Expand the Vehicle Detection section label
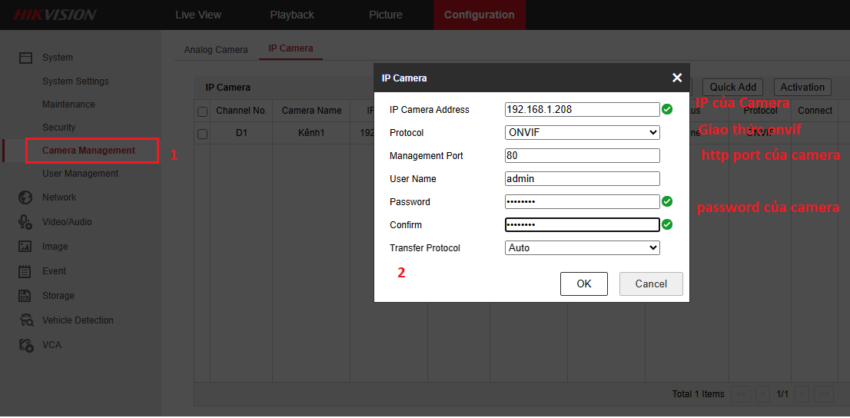Viewport: 850px width, 418px height. click(78, 320)
